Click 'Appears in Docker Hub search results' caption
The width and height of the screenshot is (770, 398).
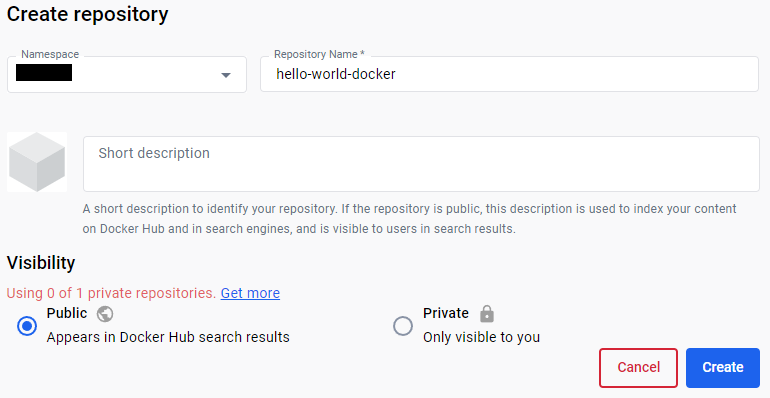point(168,337)
